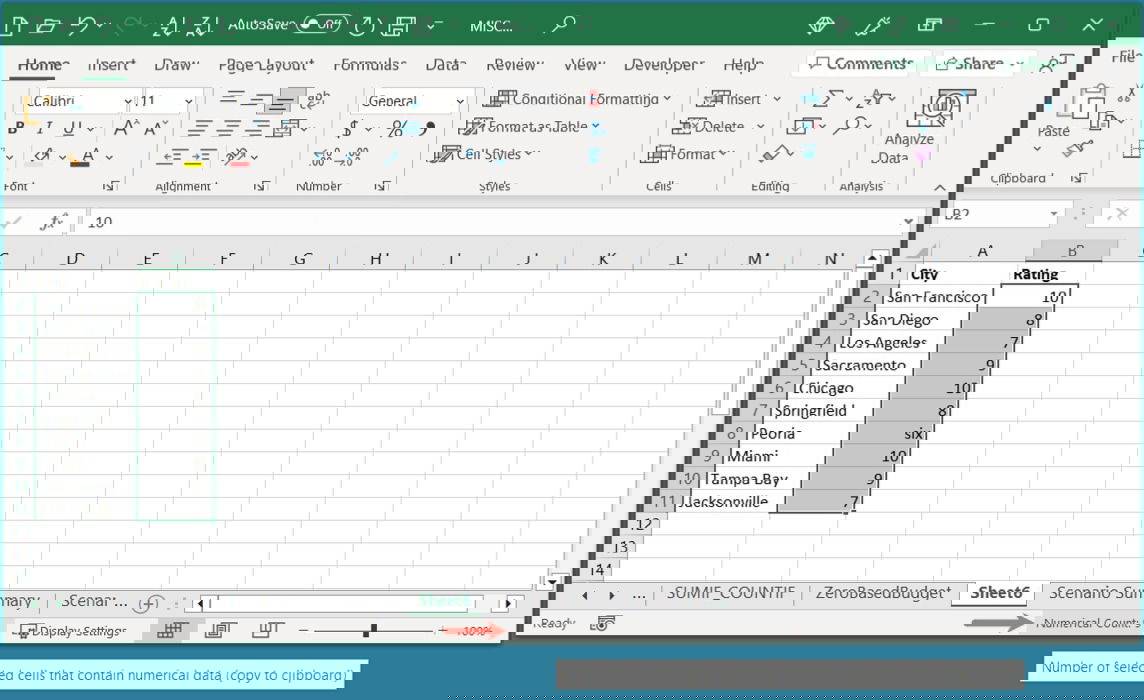Click the macro recording status bar icon
Viewport: 1144px width, 700px height.
click(606, 623)
